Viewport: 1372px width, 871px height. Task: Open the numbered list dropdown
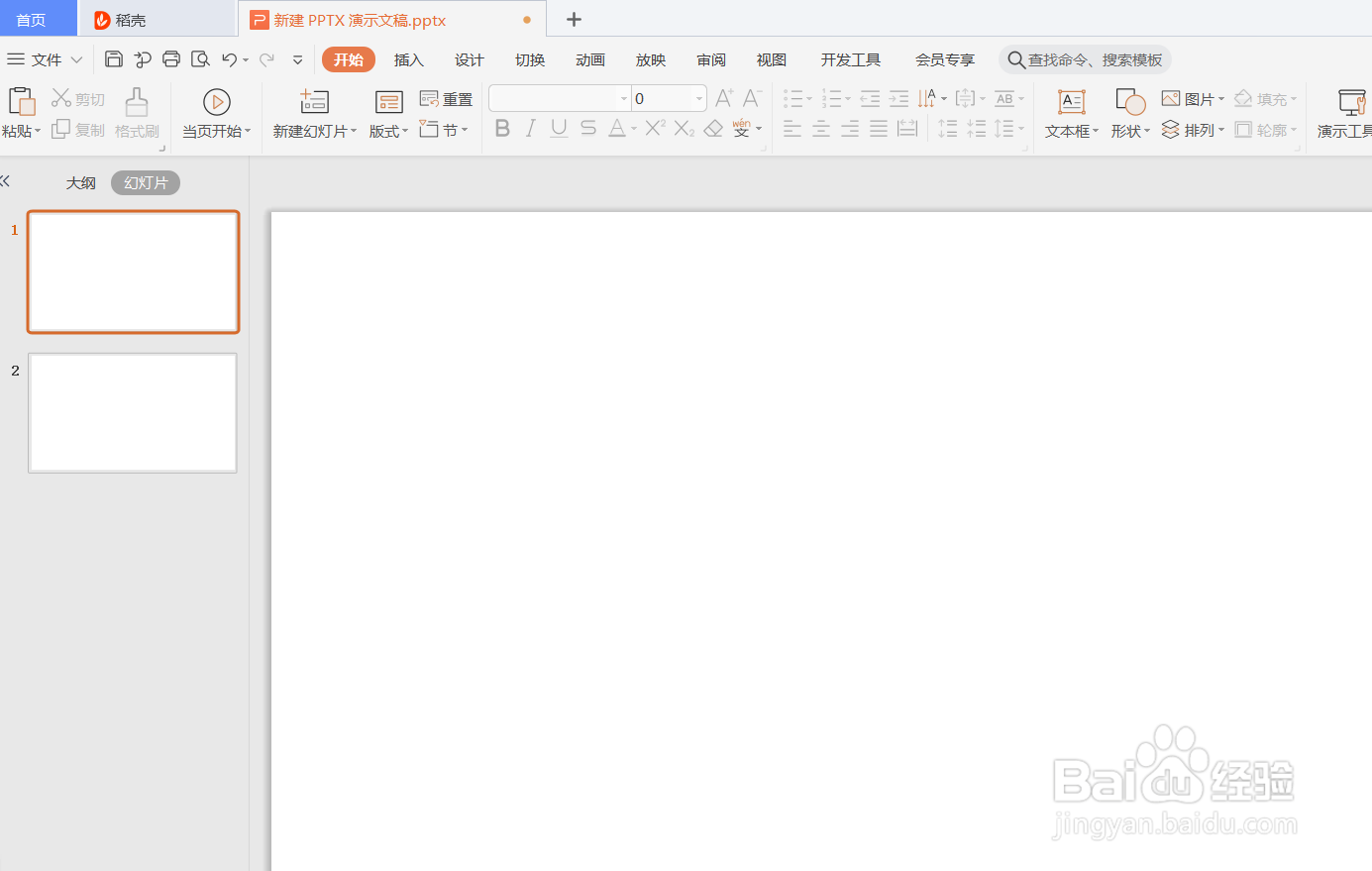pyautogui.click(x=847, y=99)
